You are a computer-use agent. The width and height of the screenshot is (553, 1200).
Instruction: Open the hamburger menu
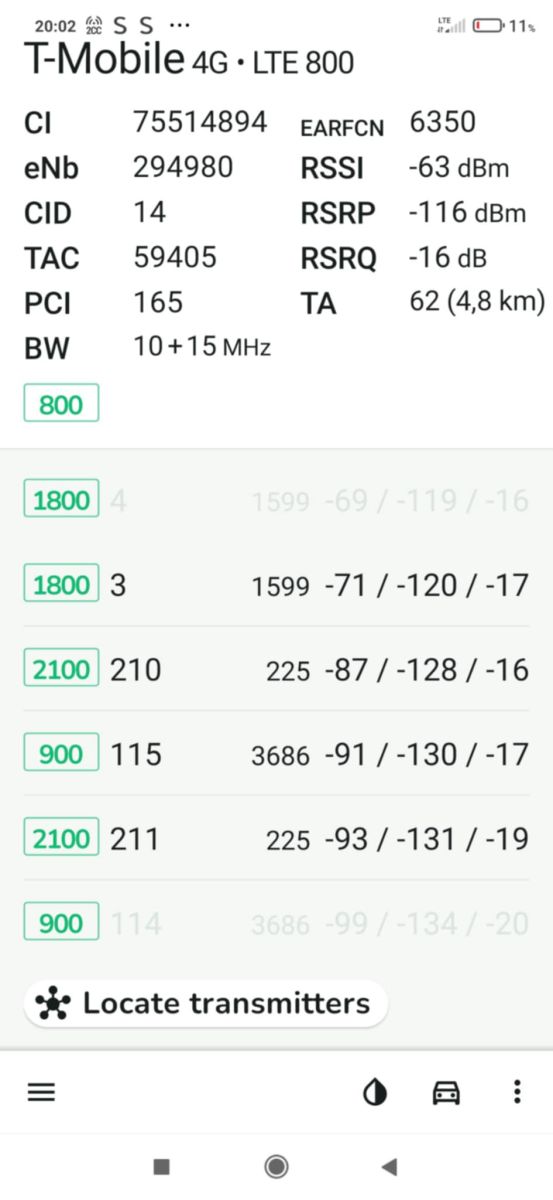click(x=41, y=1092)
